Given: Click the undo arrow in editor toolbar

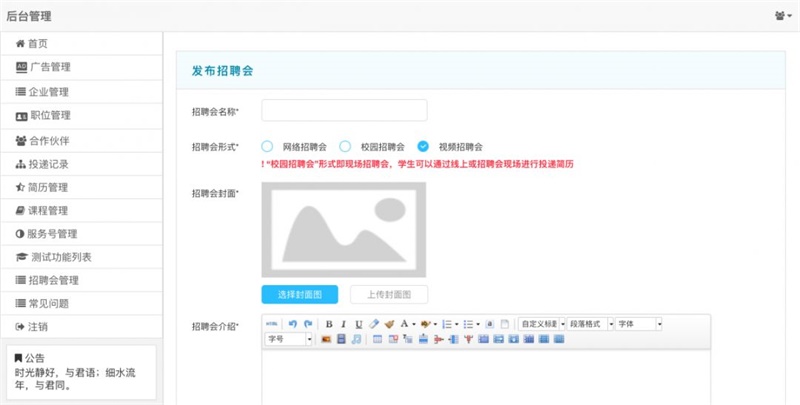Looking at the screenshot, I should 292,324.
